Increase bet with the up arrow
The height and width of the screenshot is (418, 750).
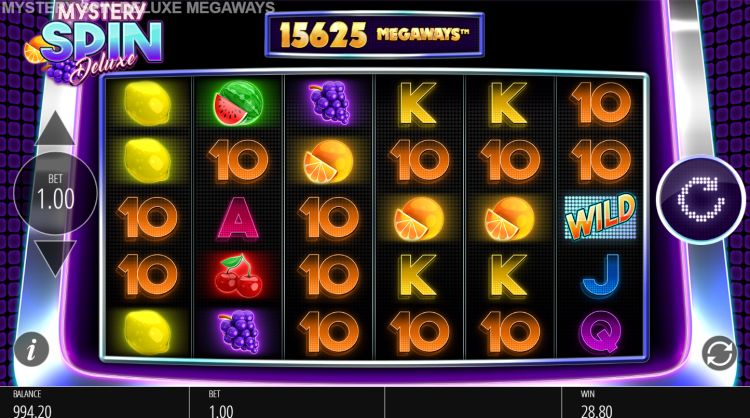[x=55, y=128]
